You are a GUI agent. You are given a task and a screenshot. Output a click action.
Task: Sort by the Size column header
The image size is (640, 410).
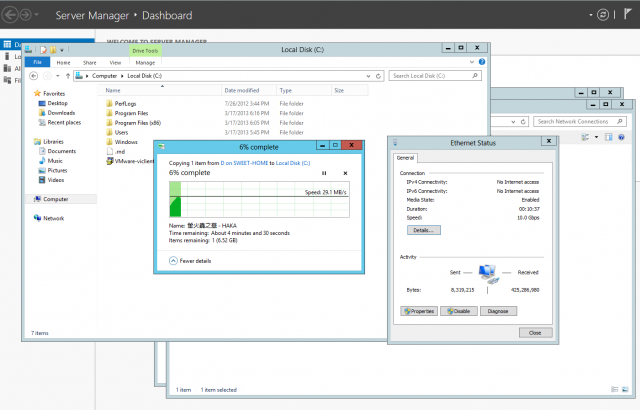click(x=349, y=90)
